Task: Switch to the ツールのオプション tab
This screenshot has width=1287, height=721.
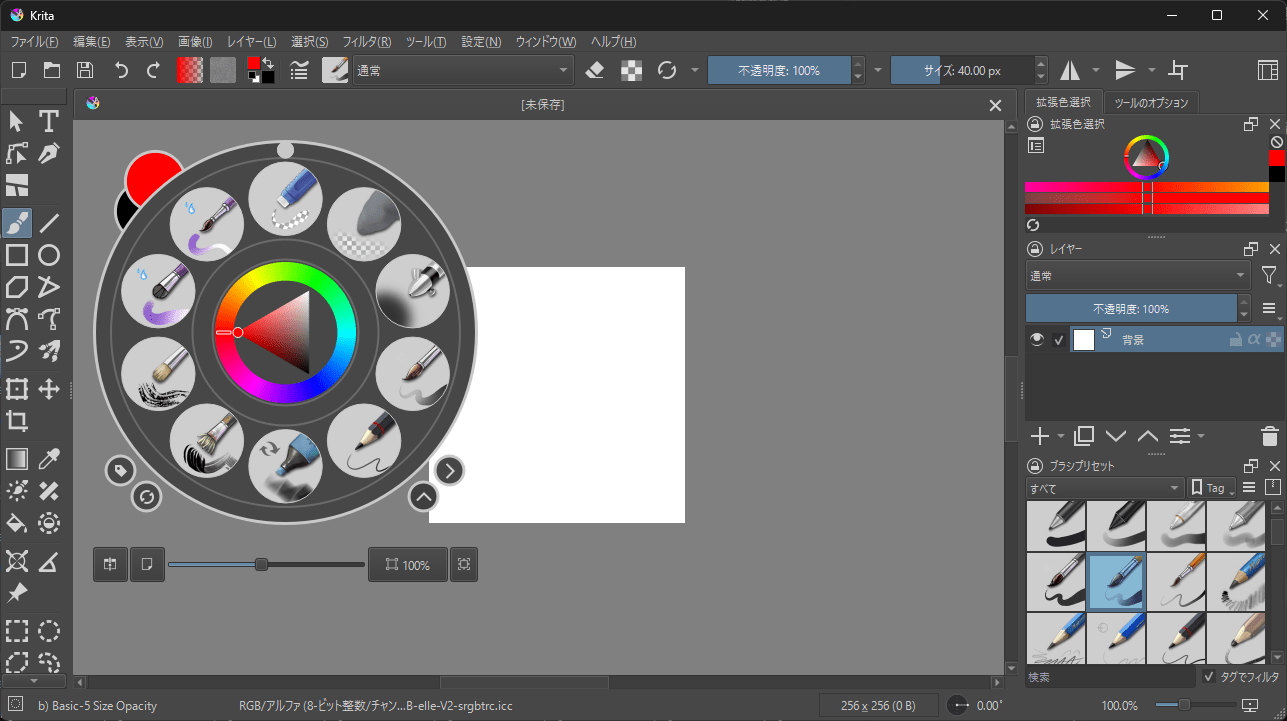Action: click(x=1152, y=101)
